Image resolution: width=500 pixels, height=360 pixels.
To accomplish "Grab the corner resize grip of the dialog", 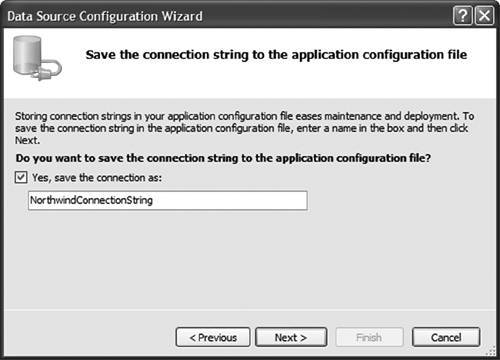I will pyautogui.click(x=491, y=351).
